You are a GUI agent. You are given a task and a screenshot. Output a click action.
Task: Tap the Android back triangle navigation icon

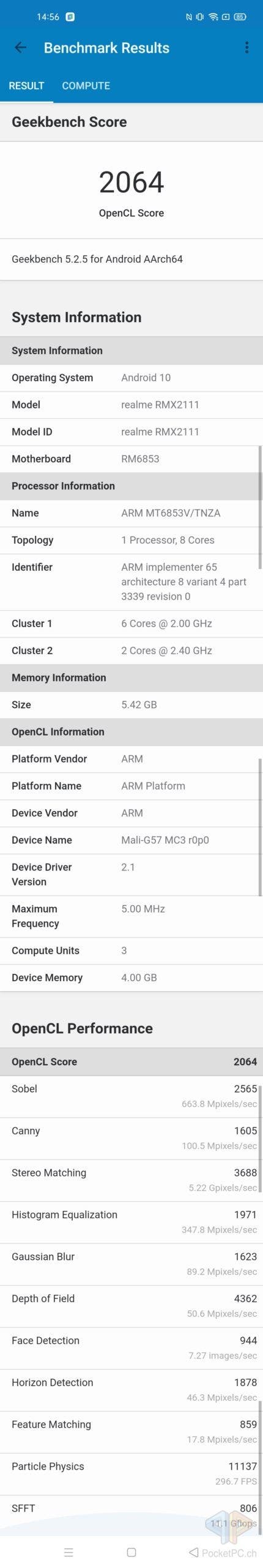coord(194,1552)
